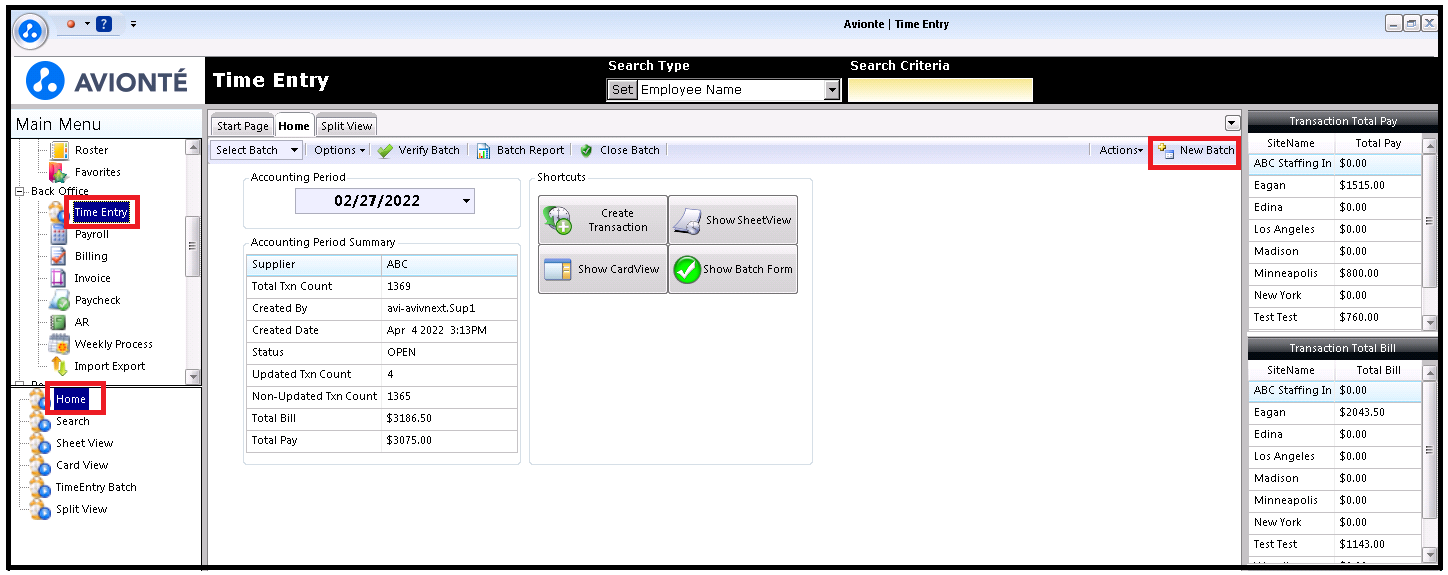Click the Split View tree icon
Image resolution: width=1448 pixels, height=575 pixels.
pos(40,510)
